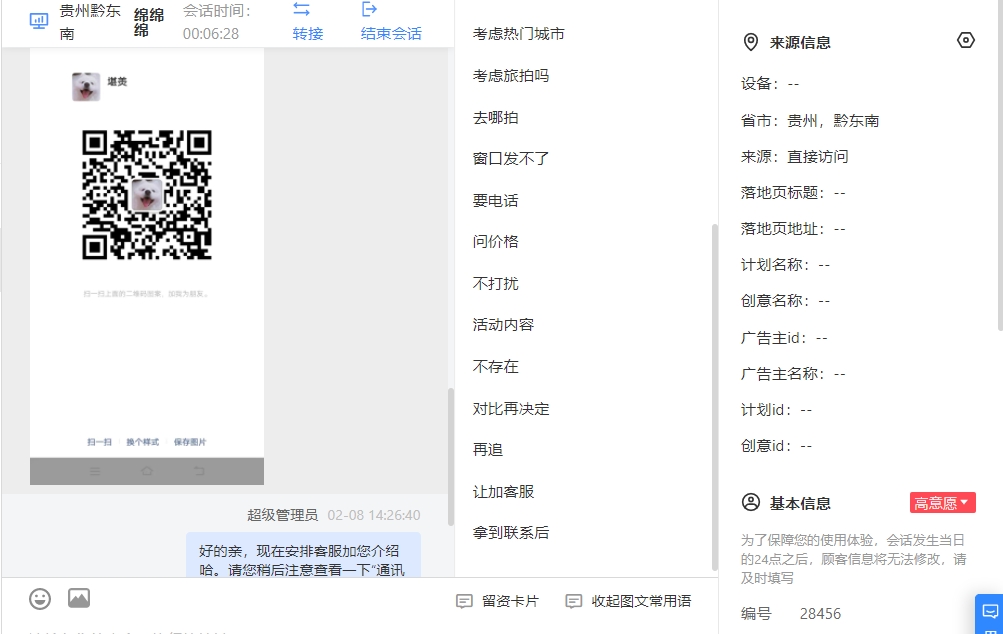Screen dimensions: 1003x634
Task: Select the quick phrase 活动内容
Action: pyautogui.click(x=503, y=325)
